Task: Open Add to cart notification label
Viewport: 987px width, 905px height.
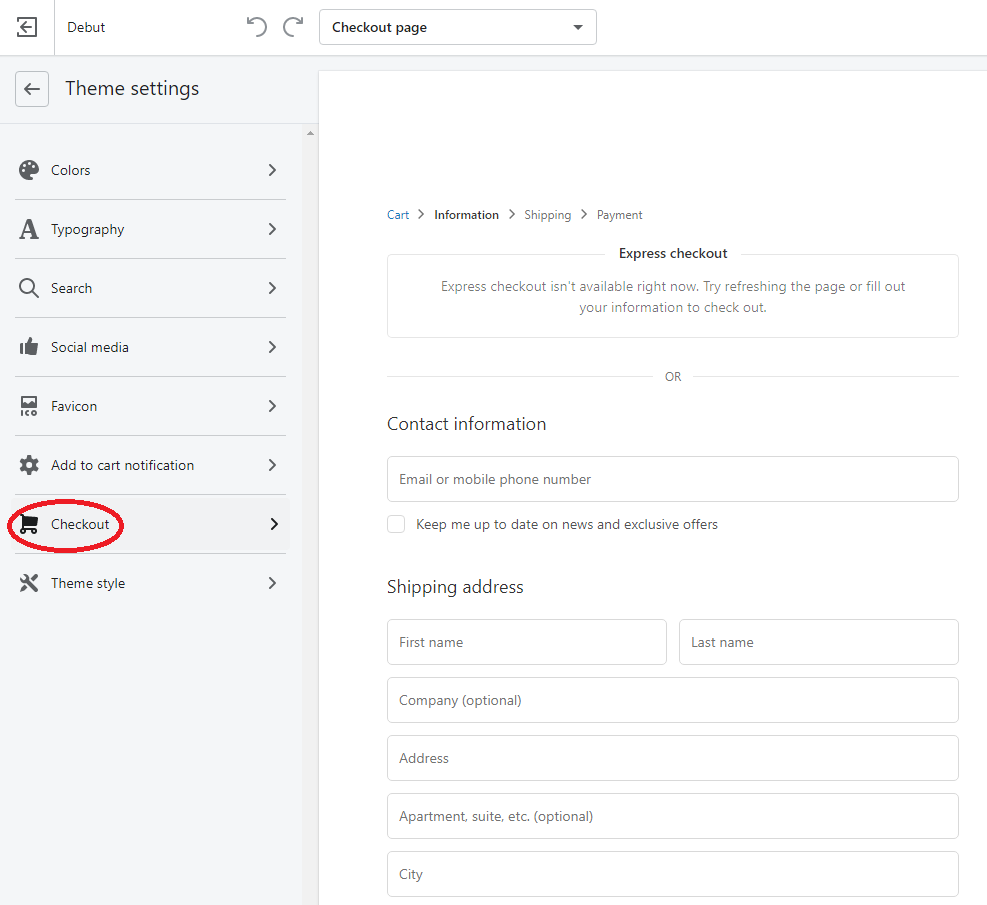Action: coord(122,465)
